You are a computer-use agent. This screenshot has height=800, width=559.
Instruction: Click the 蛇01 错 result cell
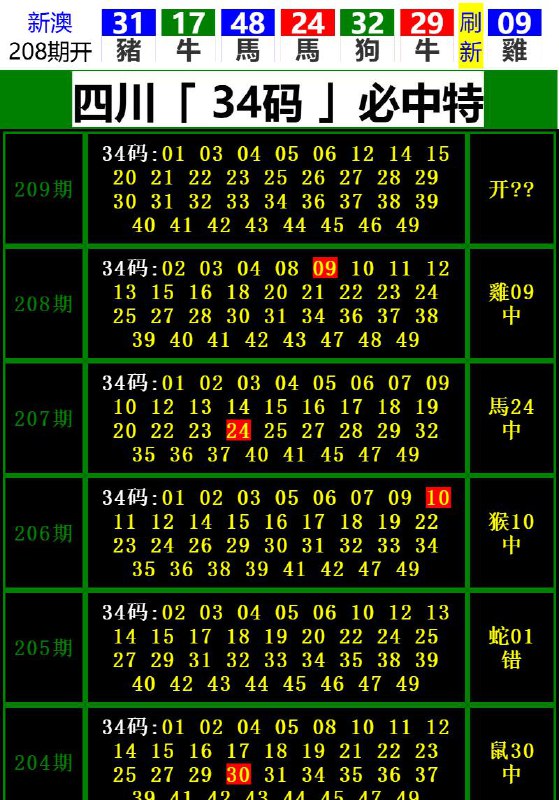click(x=511, y=648)
